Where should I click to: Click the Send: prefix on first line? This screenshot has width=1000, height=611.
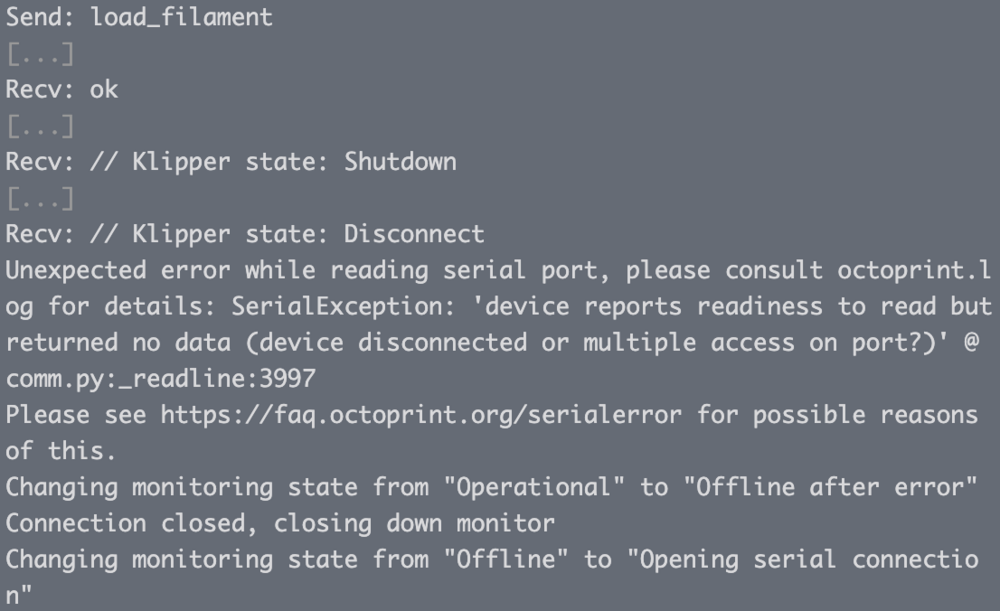(x=41, y=17)
